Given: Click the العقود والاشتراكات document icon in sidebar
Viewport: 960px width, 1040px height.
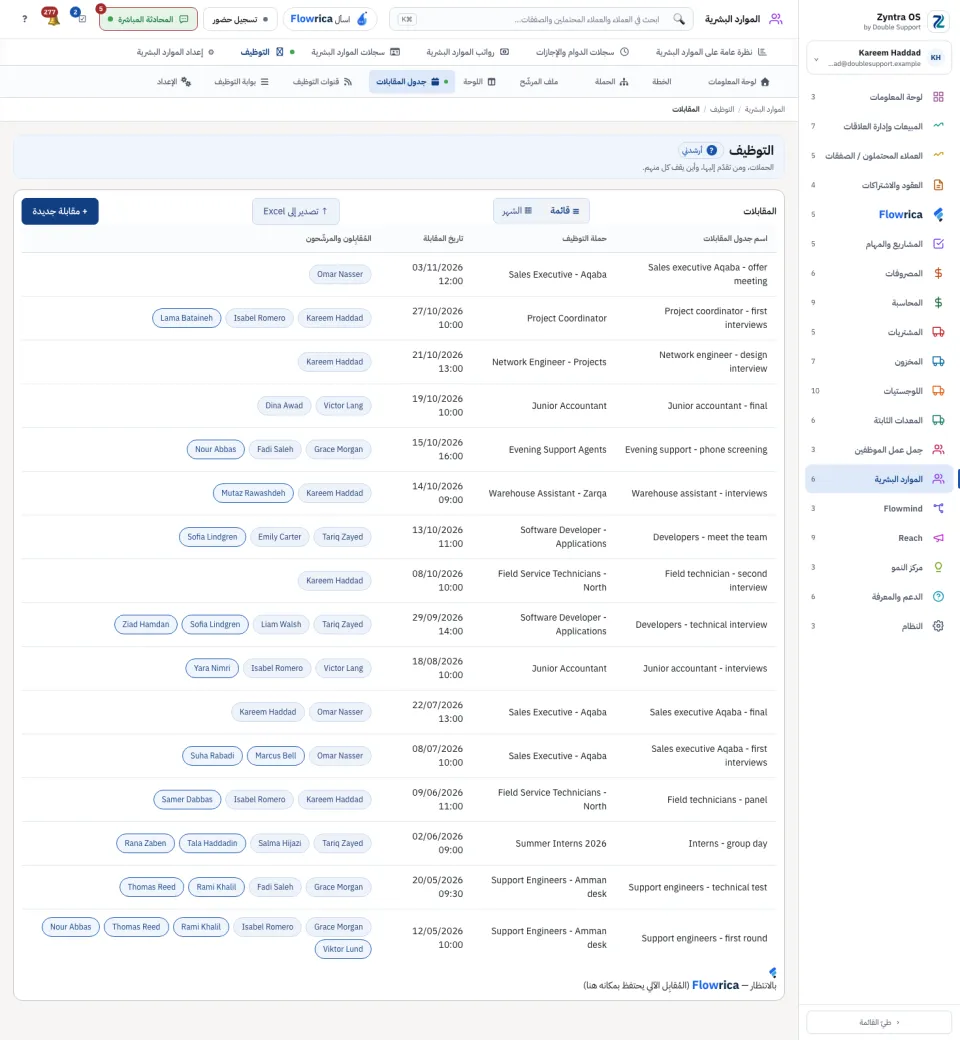Looking at the screenshot, I should (x=938, y=185).
